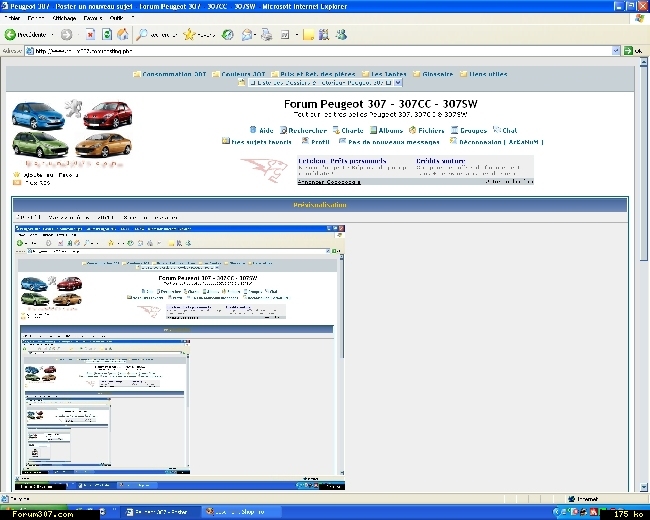Screen dimensions: 650x520
Task: Click the yellow folder toolbar icon
Action: (308, 35)
